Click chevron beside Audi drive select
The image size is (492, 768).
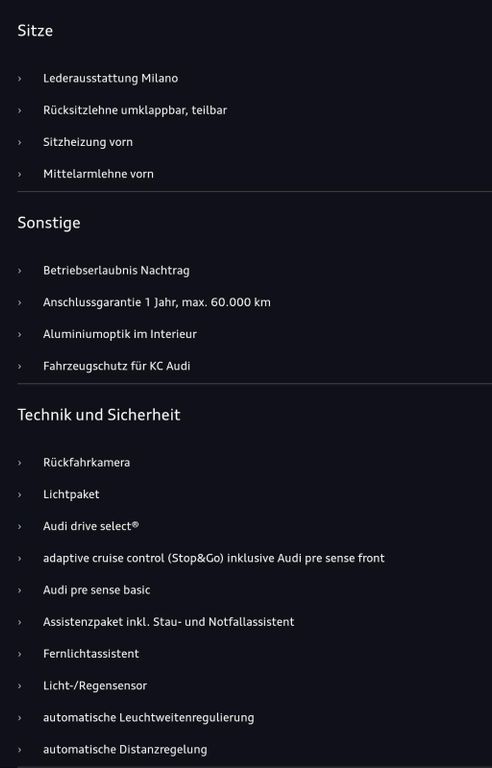point(20,527)
